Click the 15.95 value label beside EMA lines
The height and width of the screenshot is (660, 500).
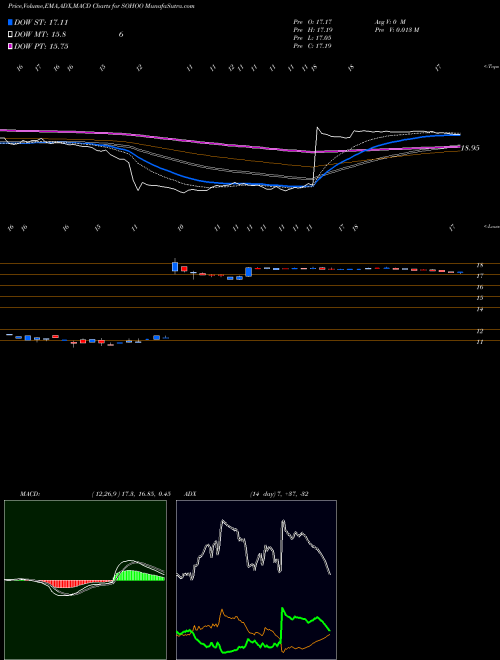[x=470, y=148]
